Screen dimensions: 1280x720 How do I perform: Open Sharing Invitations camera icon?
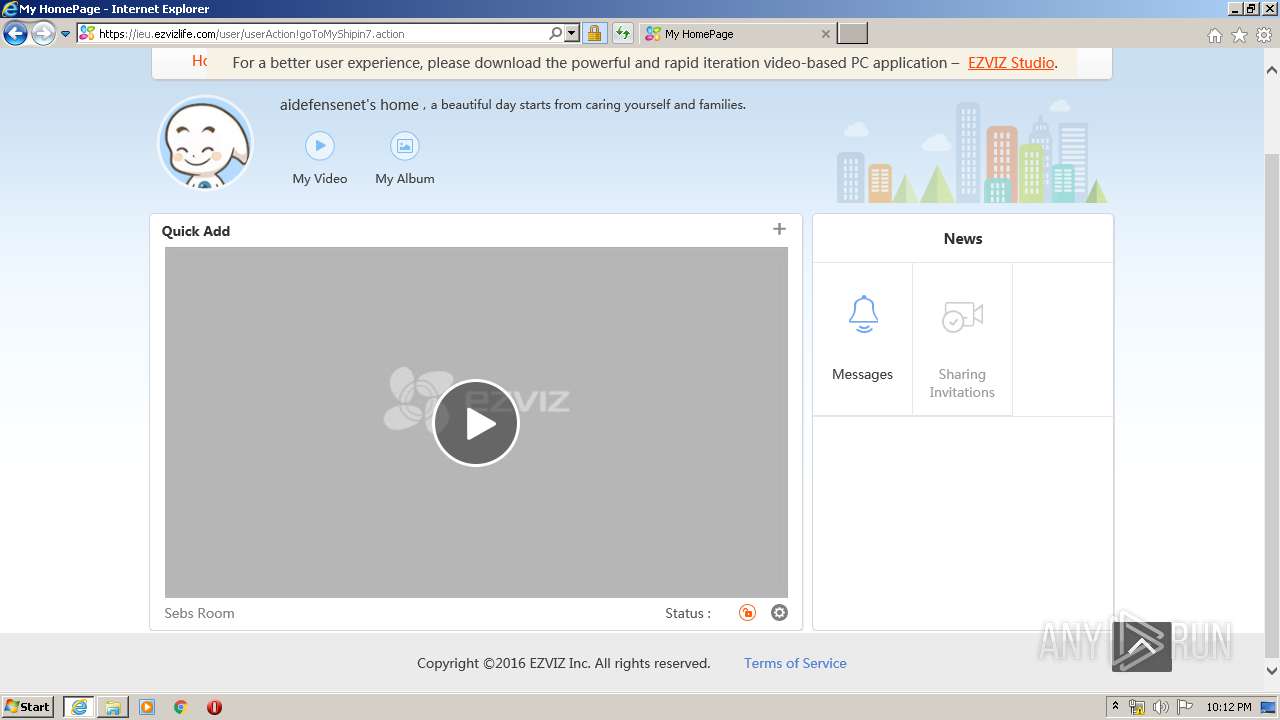(963, 317)
